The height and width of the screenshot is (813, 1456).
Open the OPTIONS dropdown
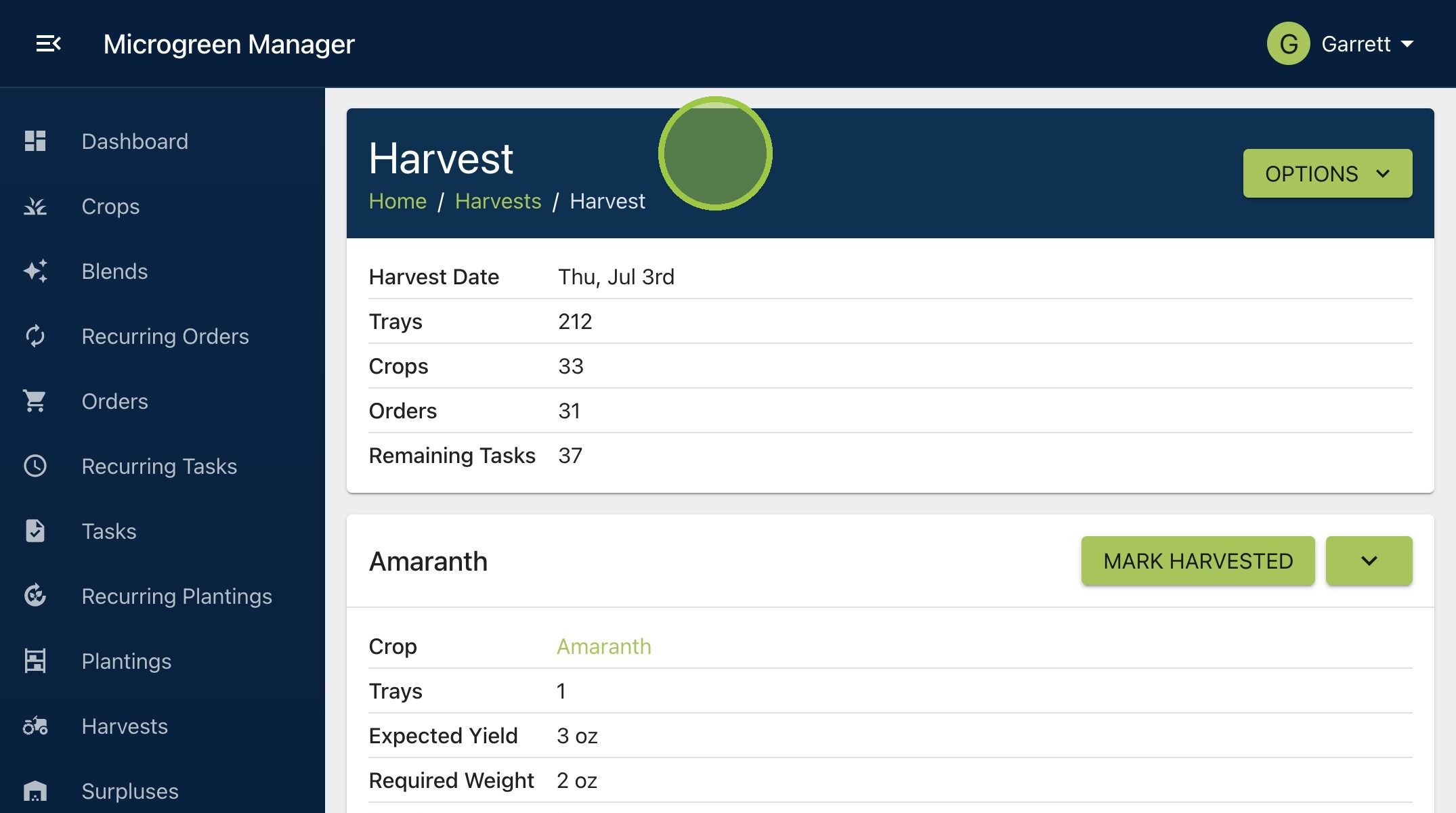click(x=1327, y=174)
